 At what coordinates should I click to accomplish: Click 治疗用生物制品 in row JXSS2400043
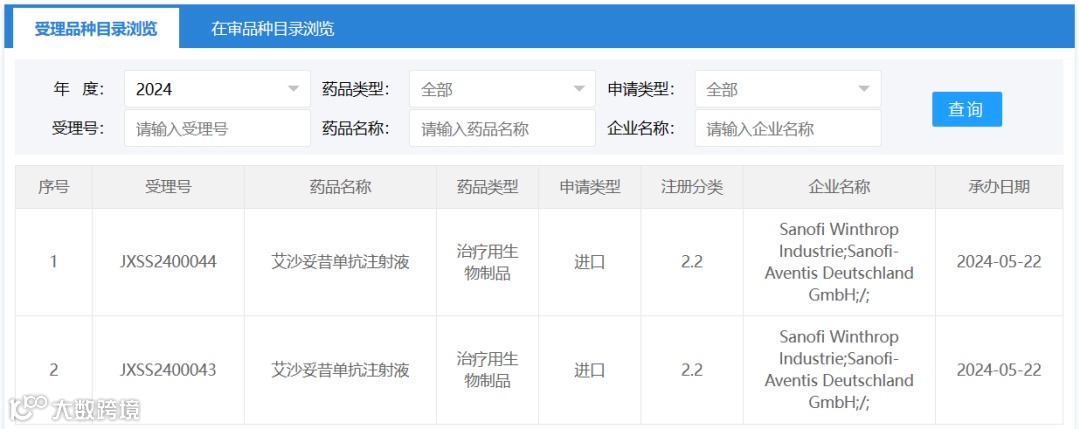[488, 370]
